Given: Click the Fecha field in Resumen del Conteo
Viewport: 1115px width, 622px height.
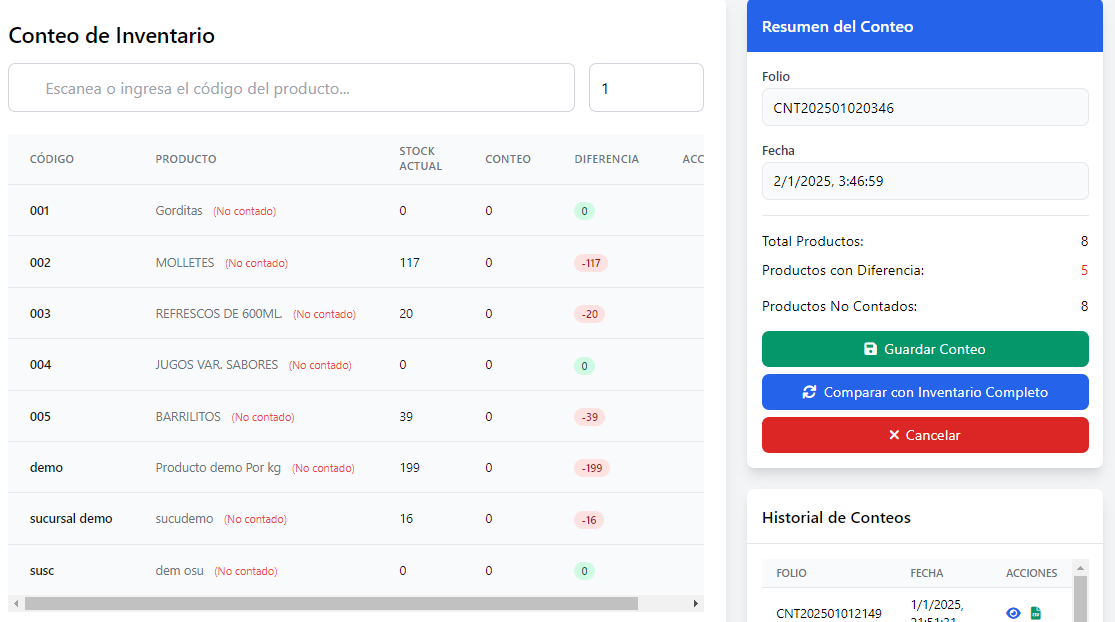Looking at the screenshot, I should click(924, 181).
